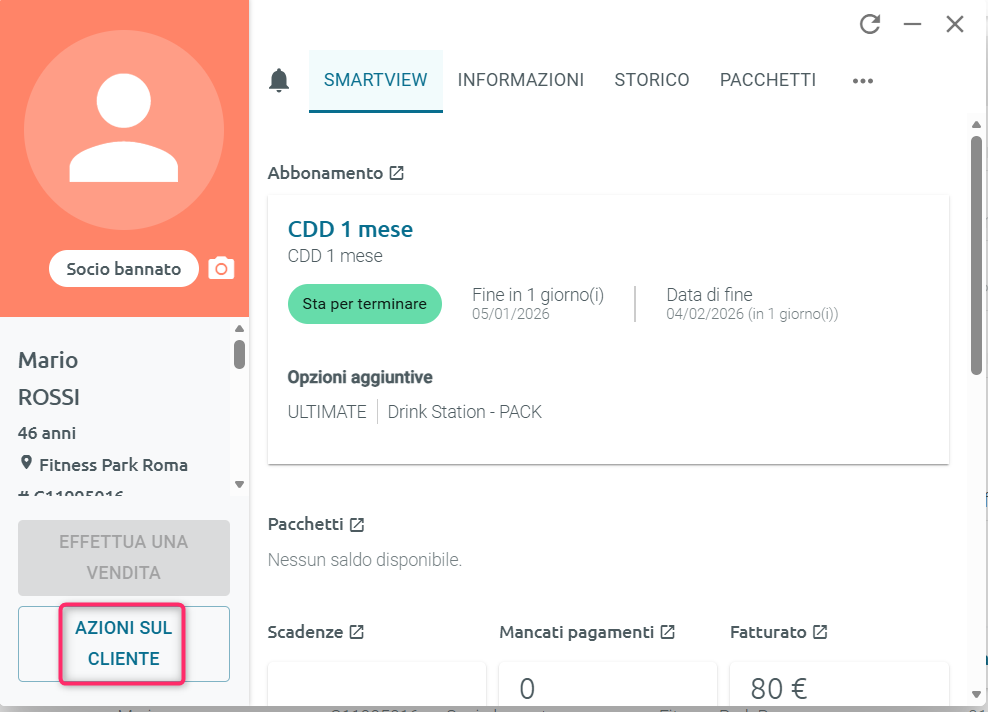
Task: Open the CDD 1 mese subscription title
Action: coord(350,229)
